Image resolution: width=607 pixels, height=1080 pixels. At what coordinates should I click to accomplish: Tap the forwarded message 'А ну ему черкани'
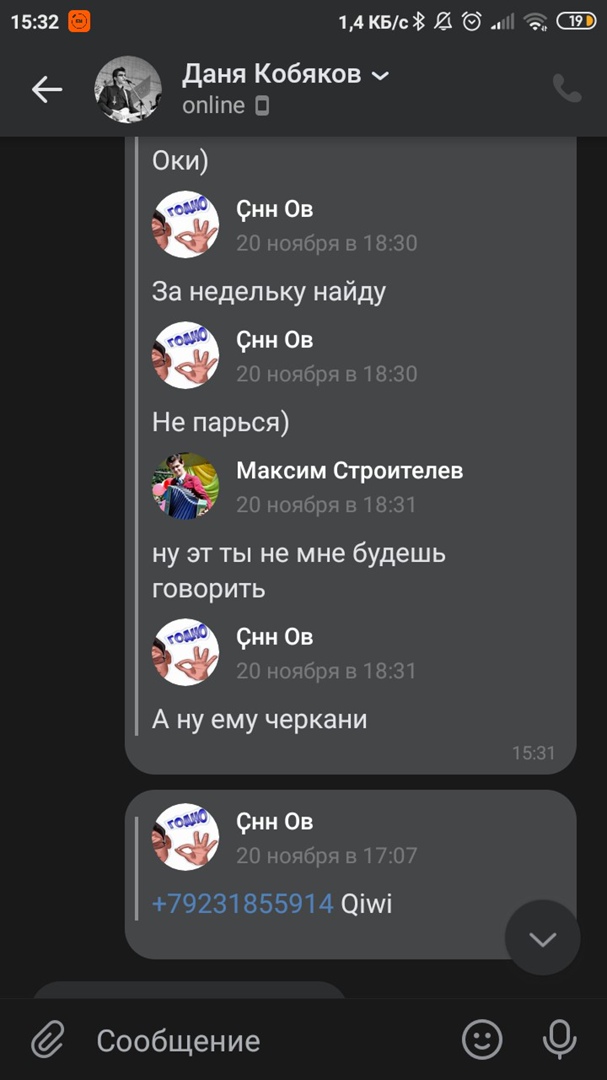[260, 720]
